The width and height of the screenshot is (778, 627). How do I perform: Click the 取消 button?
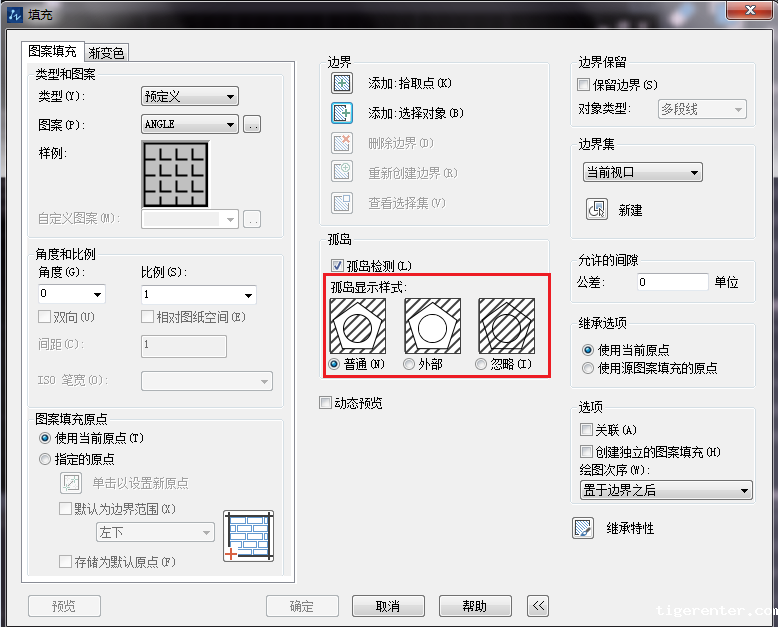point(388,606)
